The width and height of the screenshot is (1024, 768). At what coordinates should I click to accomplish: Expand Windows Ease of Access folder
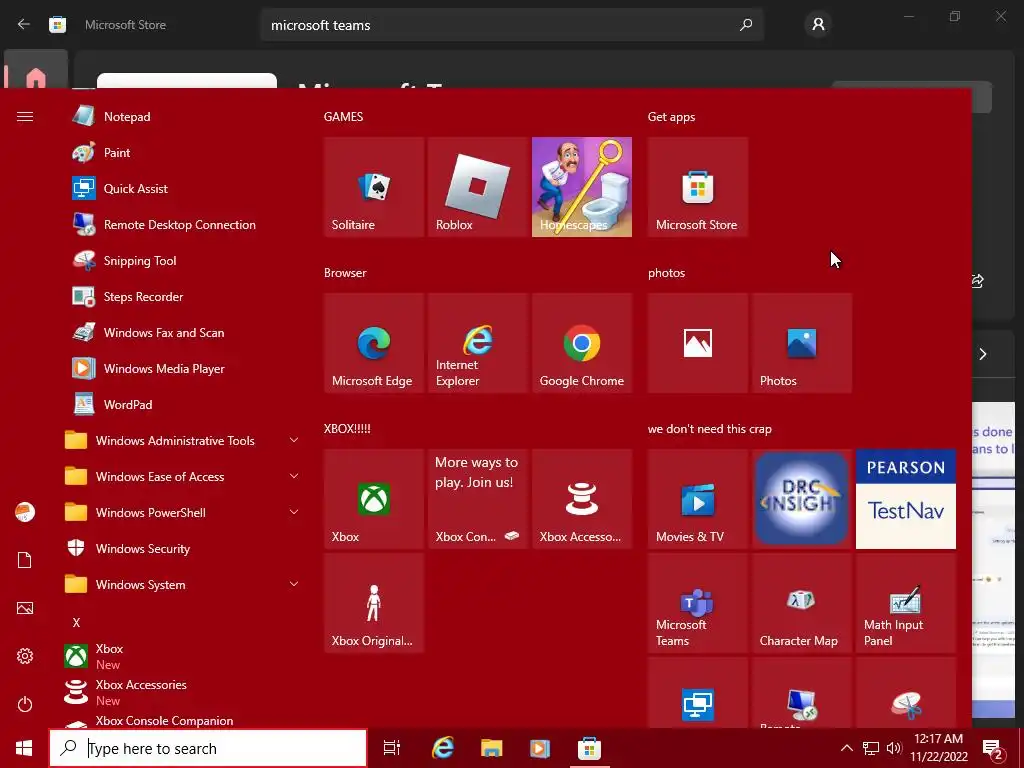[183, 477]
